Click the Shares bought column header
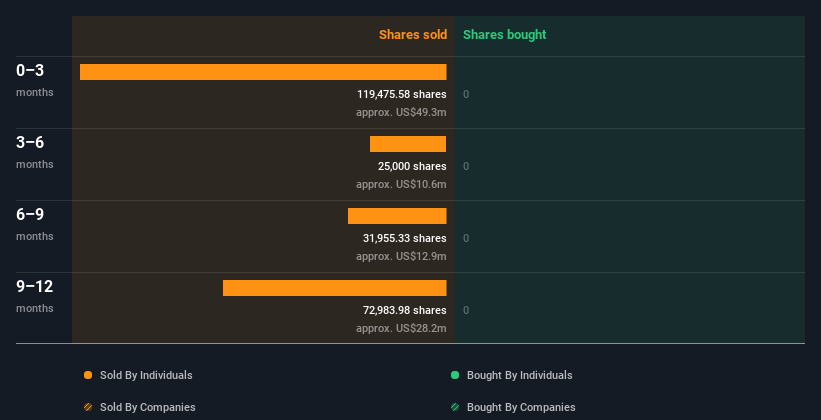 point(504,35)
